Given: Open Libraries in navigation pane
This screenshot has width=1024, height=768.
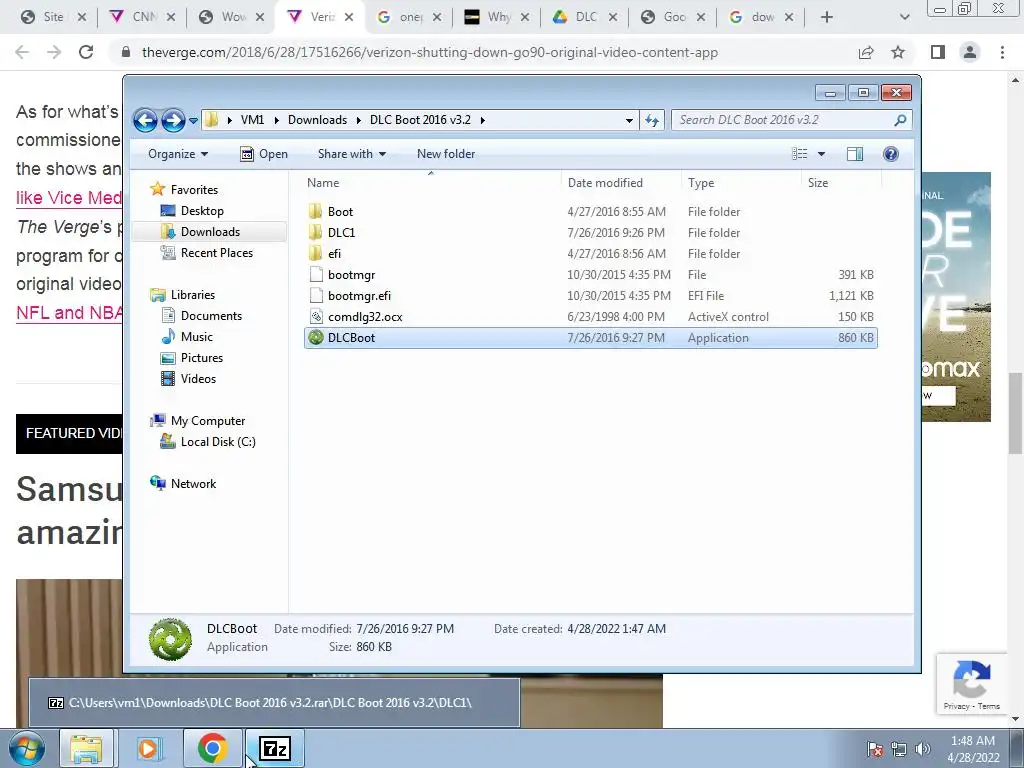Looking at the screenshot, I should [x=193, y=295].
